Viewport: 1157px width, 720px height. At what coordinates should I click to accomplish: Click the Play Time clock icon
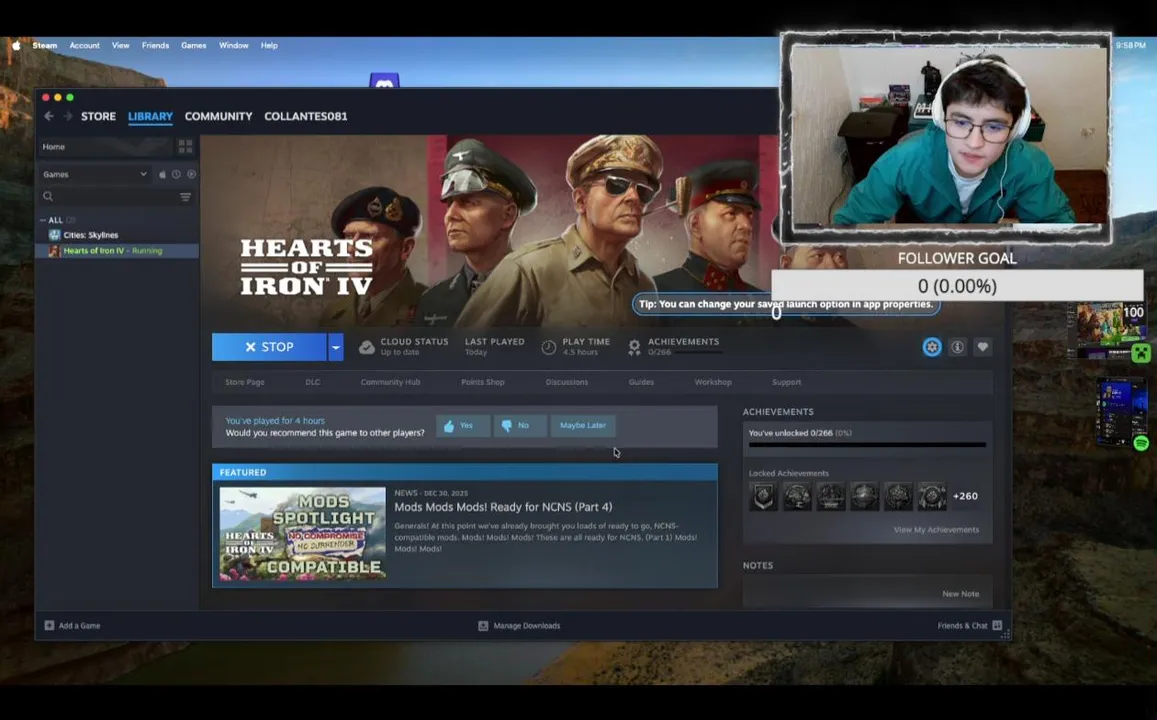click(x=548, y=347)
